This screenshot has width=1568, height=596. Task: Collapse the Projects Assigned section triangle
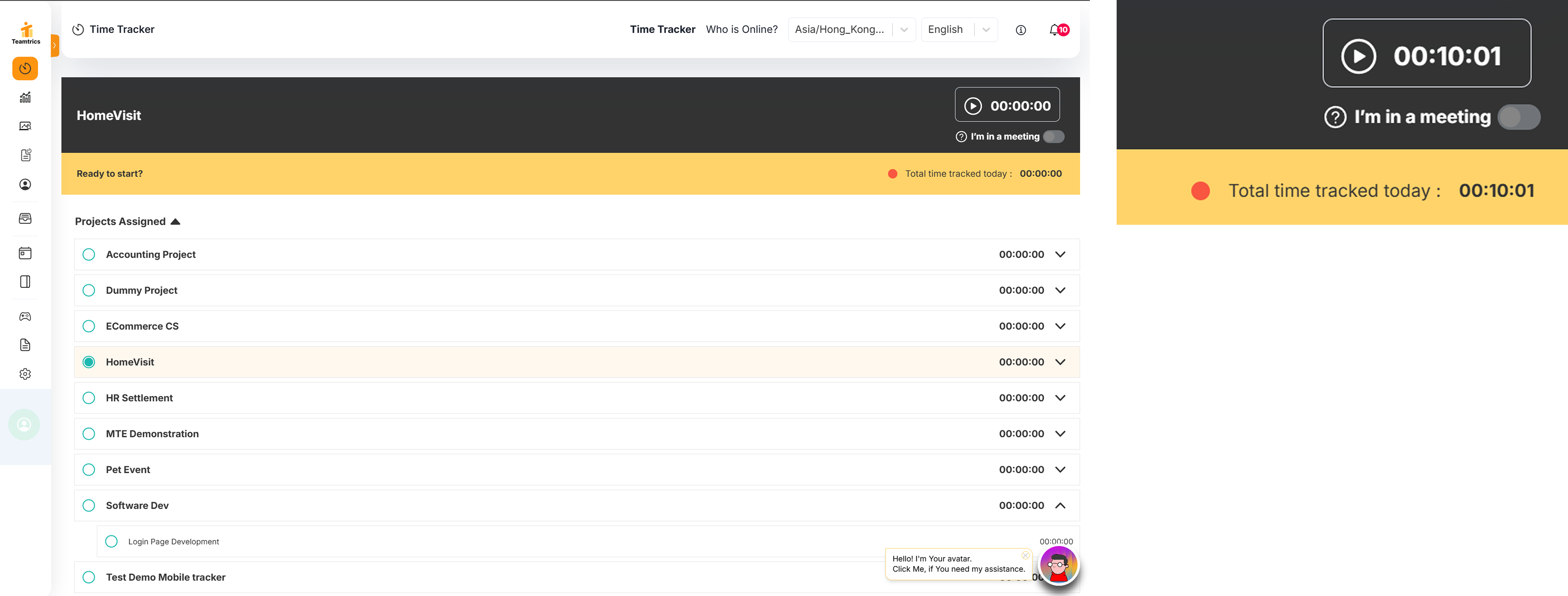(x=175, y=222)
